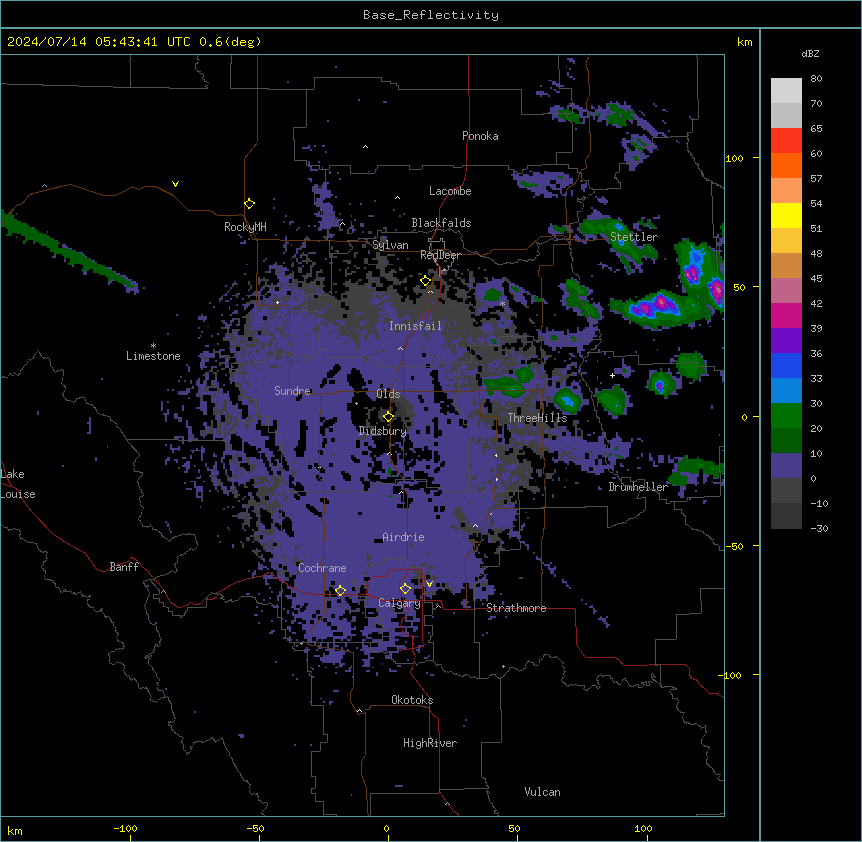The image size is (862, 842).
Task: Click the Strathmore label
Action: [x=516, y=608]
